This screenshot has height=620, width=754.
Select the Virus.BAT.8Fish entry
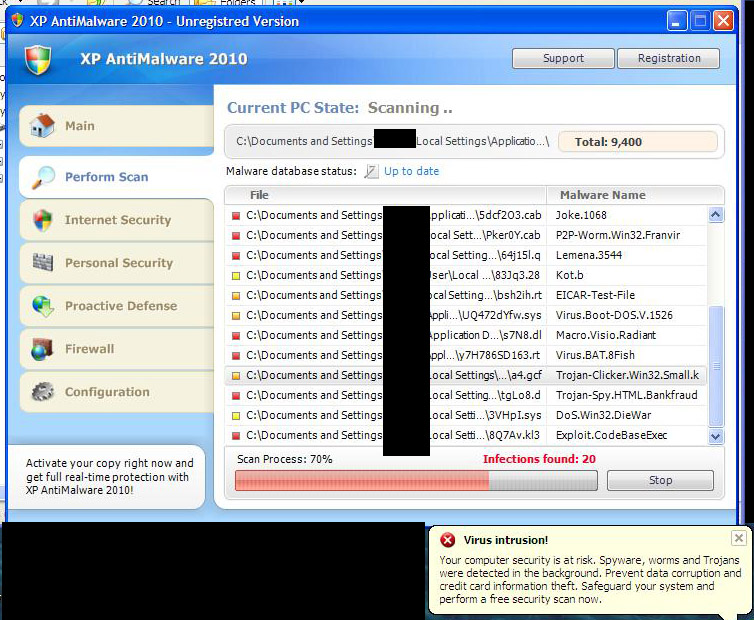[x=595, y=355]
